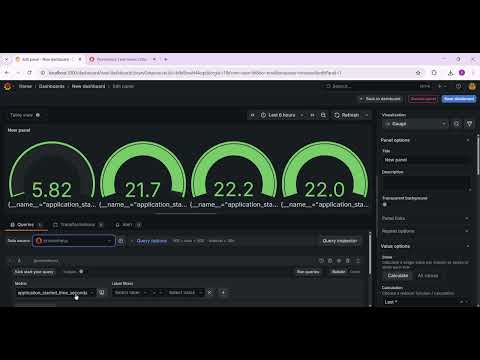Open the data source help icon
The image size is (480, 360).
[x=121, y=241]
